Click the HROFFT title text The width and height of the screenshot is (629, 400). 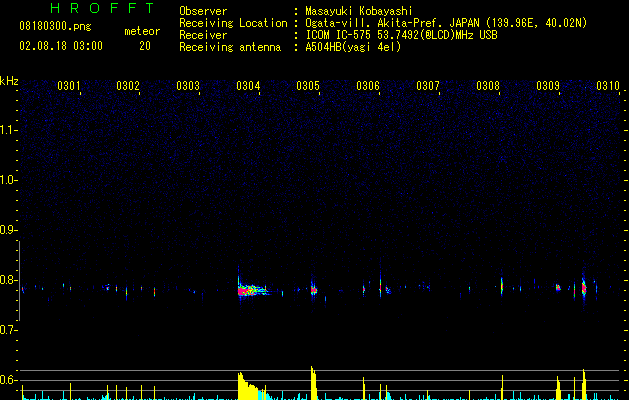[x=102, y=8]
